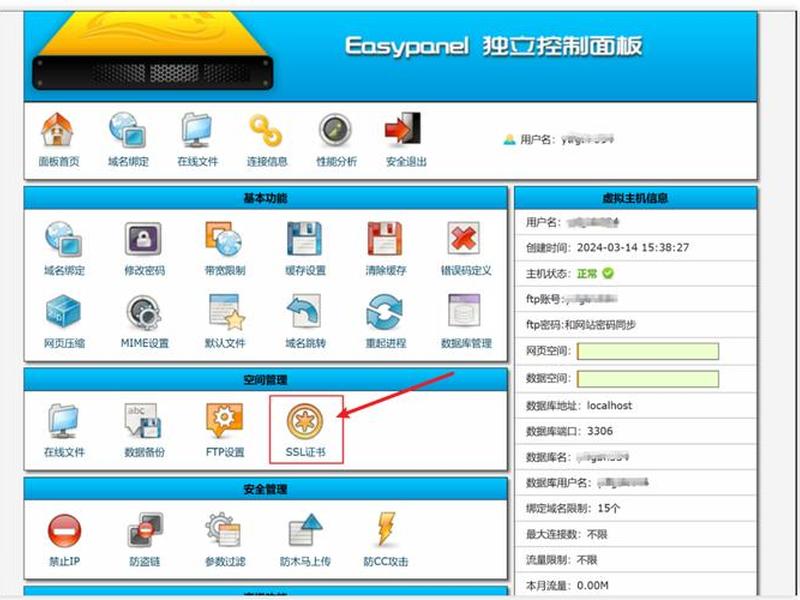Click the 清除缓存 icon
Viewport: 800px width, 600px height.
pyautogui.click(x=385, y=238)
